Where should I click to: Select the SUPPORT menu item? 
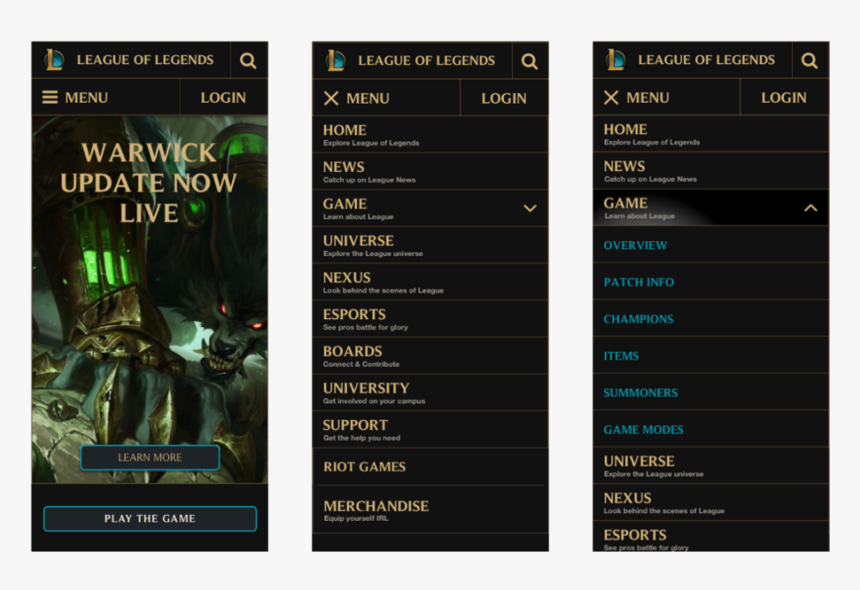(x=430, y=429)
